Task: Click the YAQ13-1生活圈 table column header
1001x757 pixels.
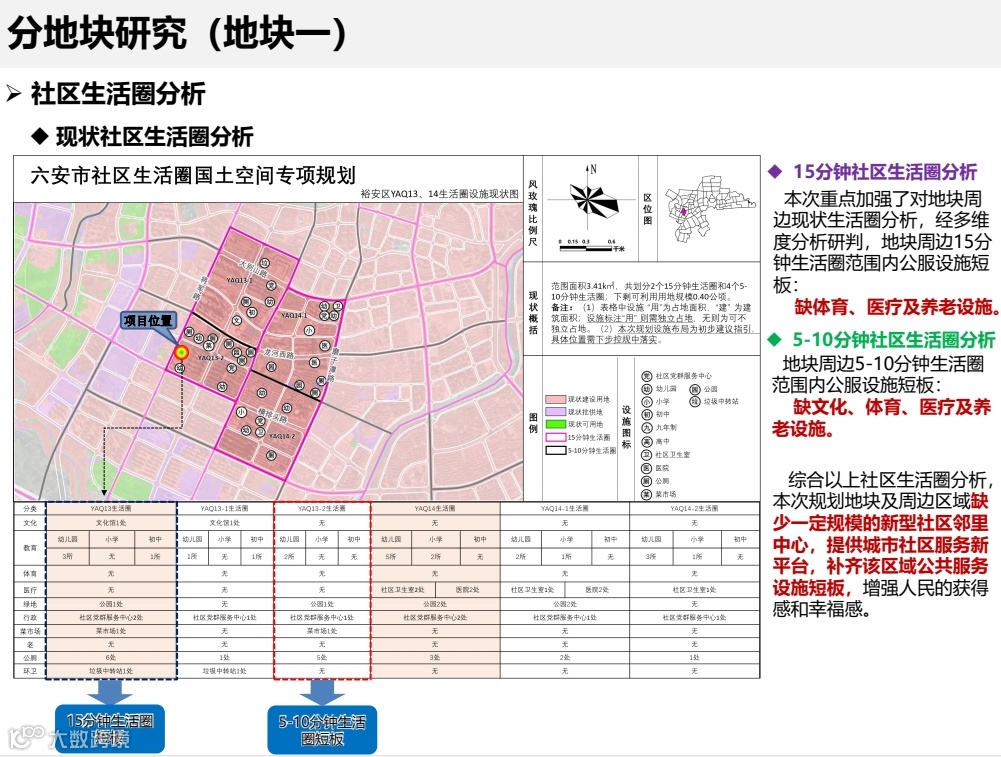Action: click(225, 509)
